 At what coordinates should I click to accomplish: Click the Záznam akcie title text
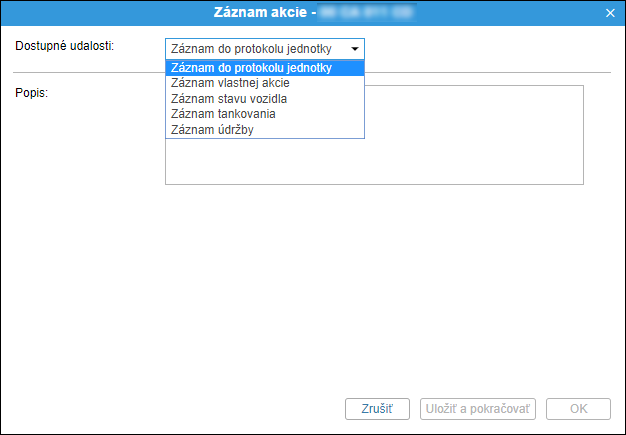pyautogui.click(x=260, y=12)
